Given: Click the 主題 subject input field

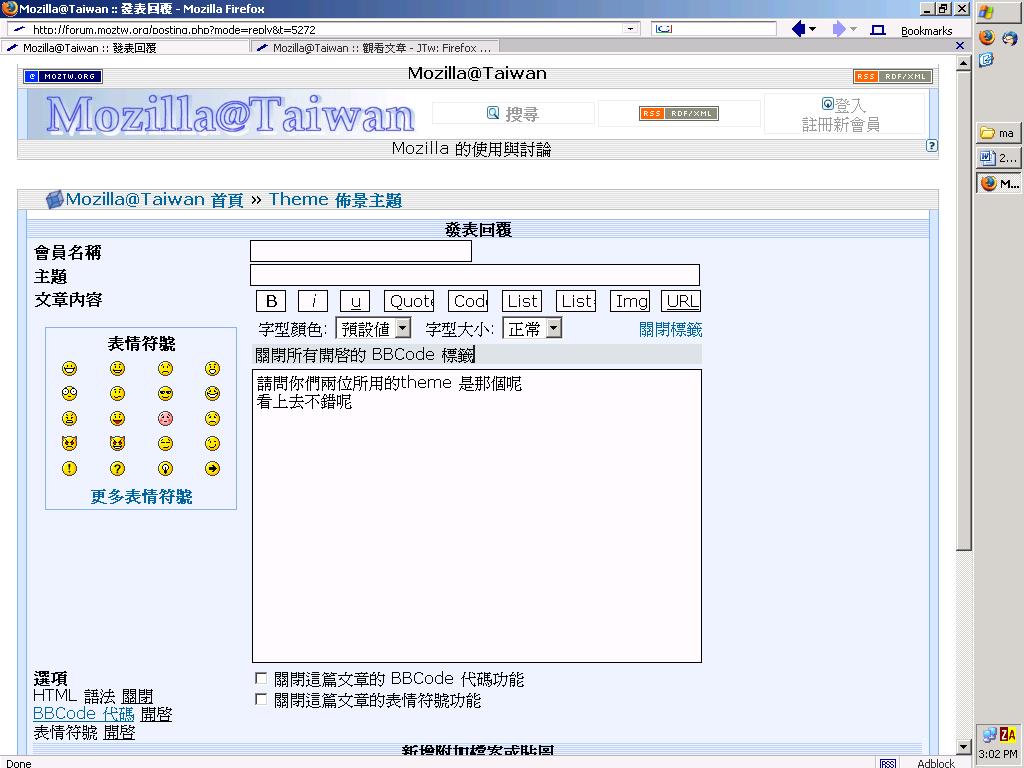Looking at the screenshot, I should [x=475, y=275].
